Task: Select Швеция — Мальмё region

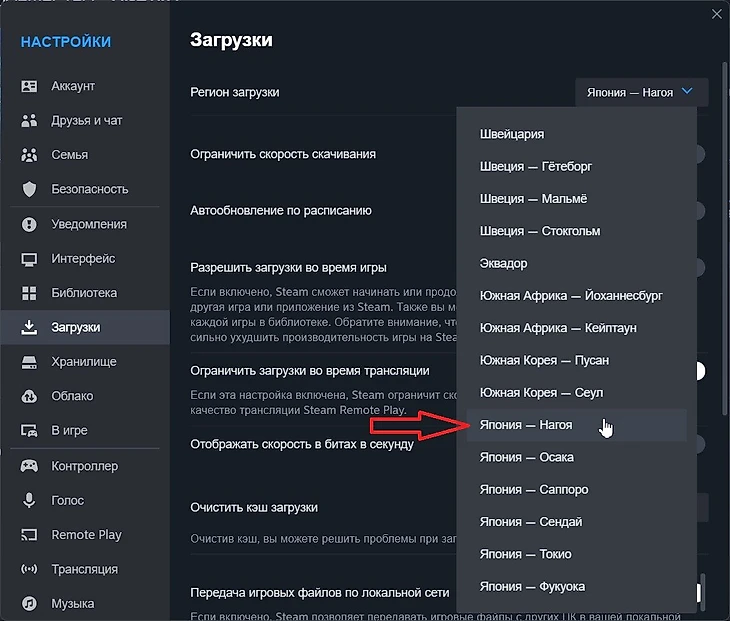Action: coord(576,199)
